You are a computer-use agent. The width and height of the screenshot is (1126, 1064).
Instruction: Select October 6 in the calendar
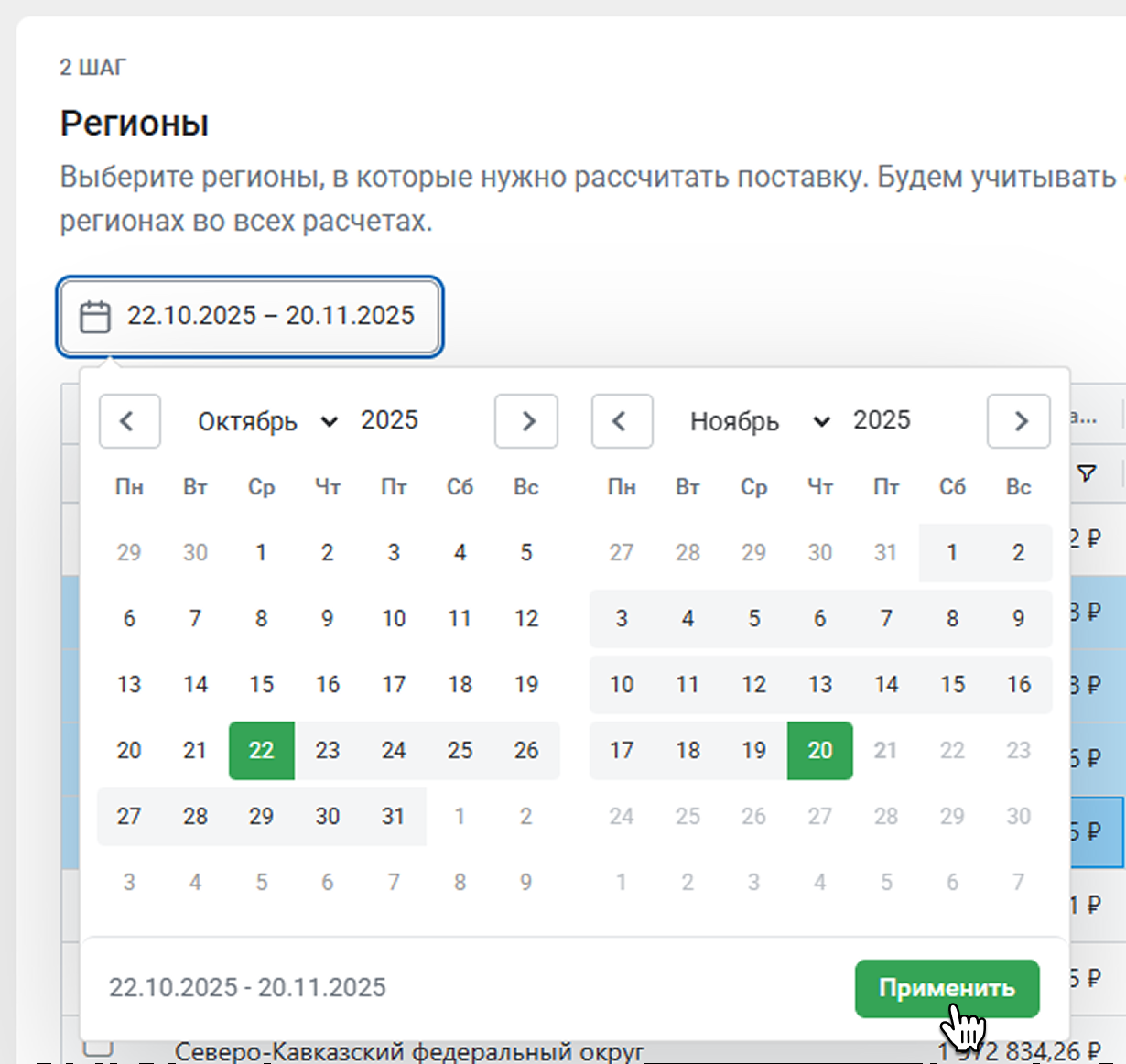(x=129, y=619)
